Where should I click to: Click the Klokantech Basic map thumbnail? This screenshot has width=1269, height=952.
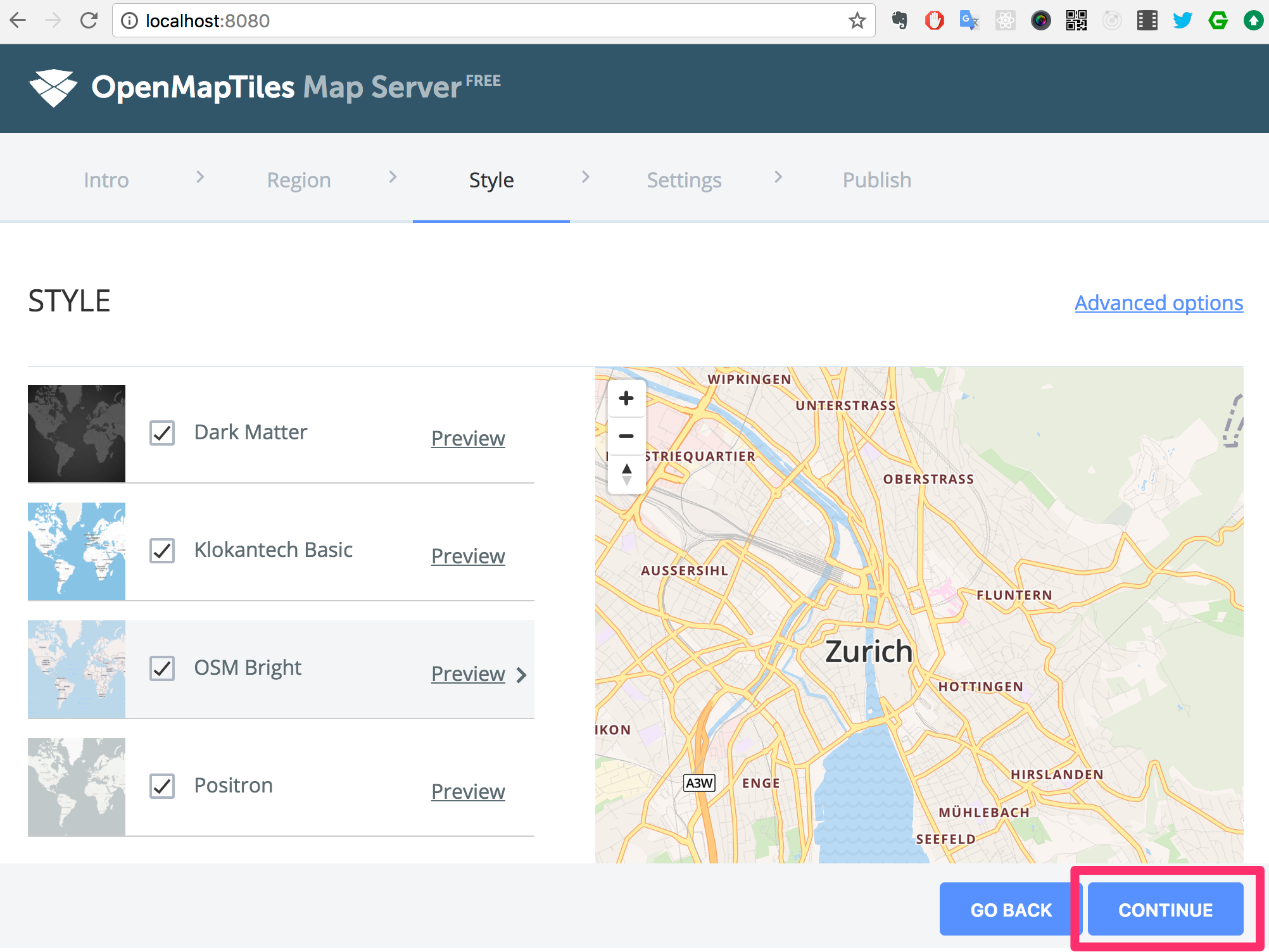point(77,551)
